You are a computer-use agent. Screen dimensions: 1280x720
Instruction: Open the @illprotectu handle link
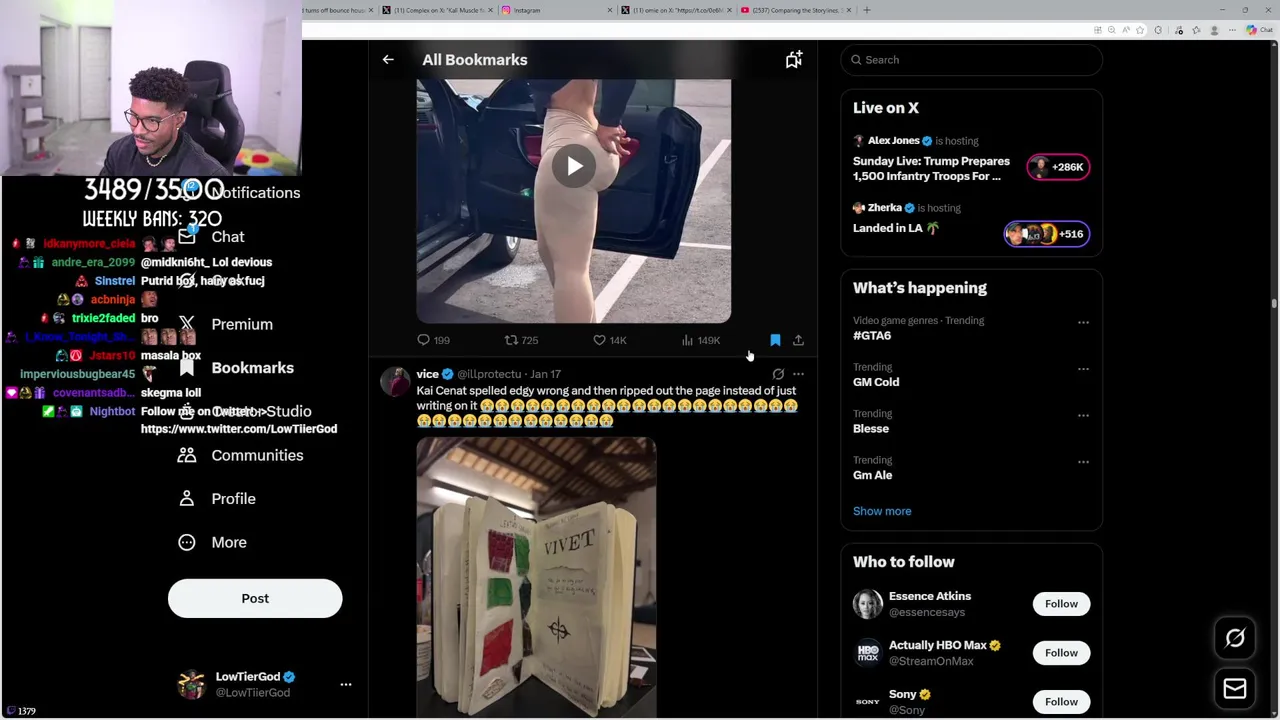click(489, 374)
